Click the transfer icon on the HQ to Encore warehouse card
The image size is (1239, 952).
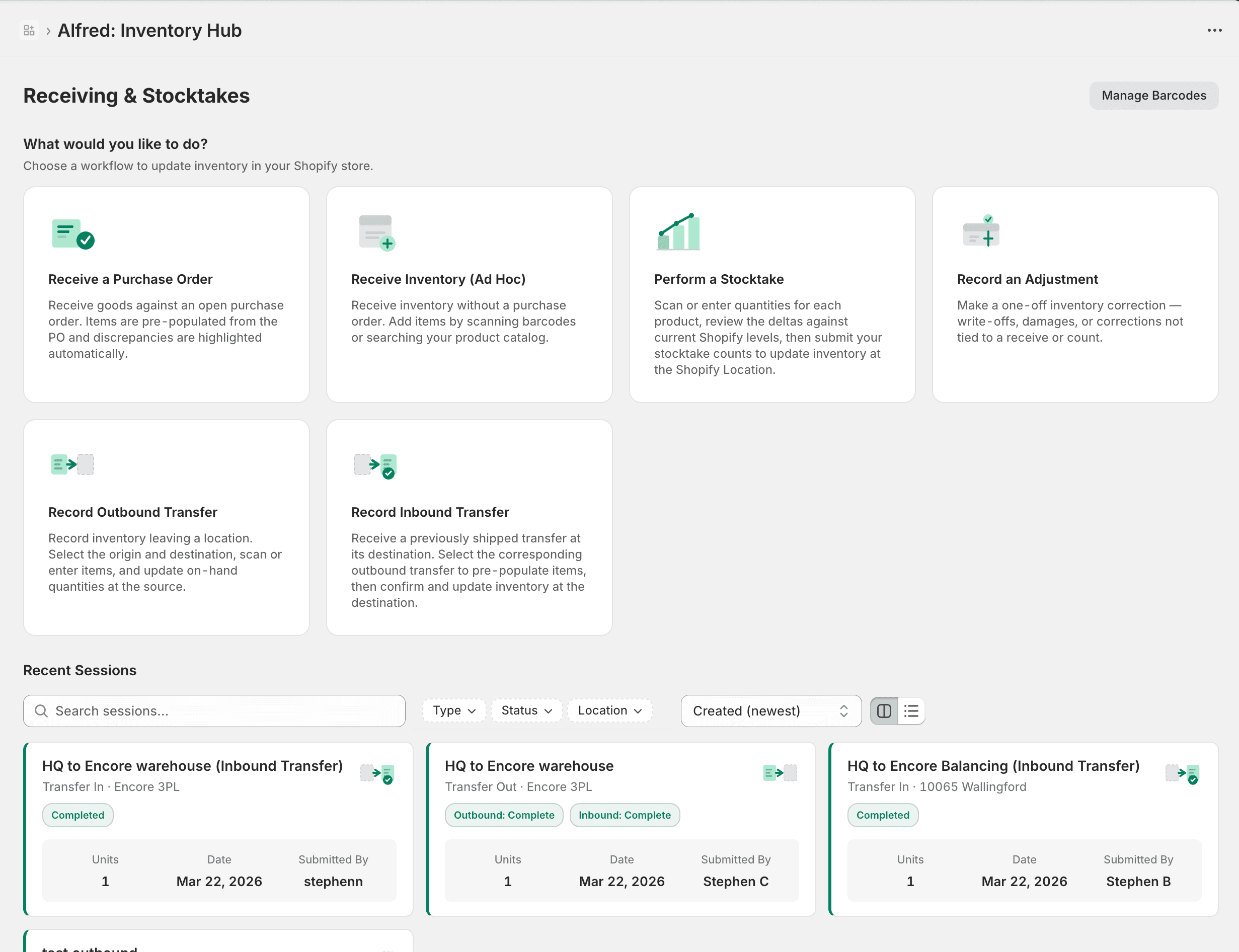(780, 772)
